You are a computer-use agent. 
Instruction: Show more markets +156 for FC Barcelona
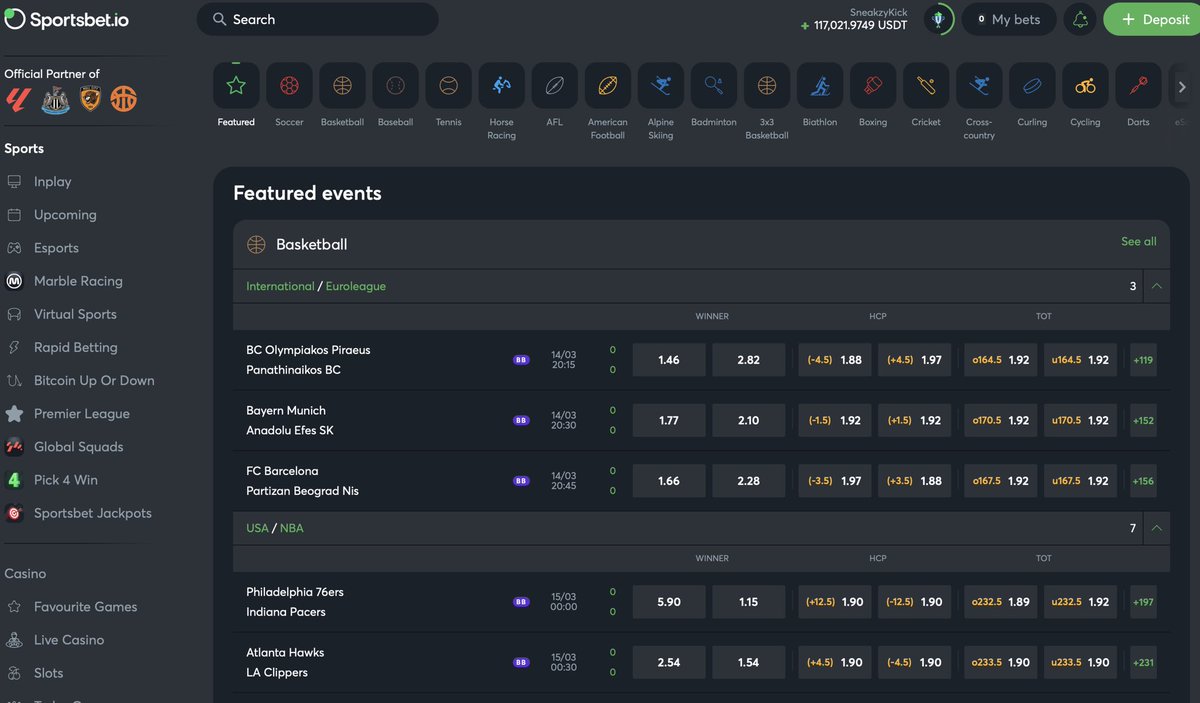[1143, 481]
